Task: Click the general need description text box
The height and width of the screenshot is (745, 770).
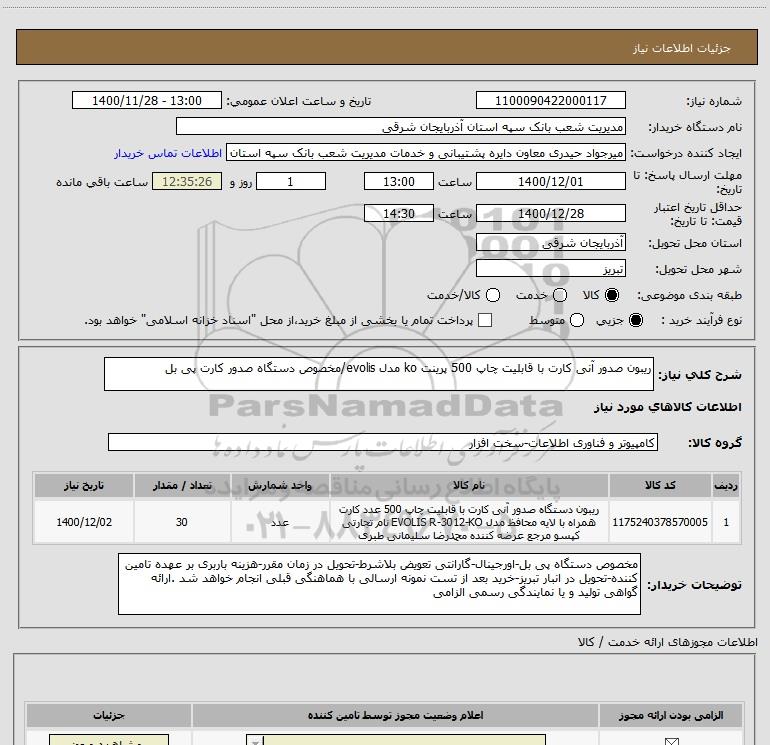Action: (x=379, y=374)
